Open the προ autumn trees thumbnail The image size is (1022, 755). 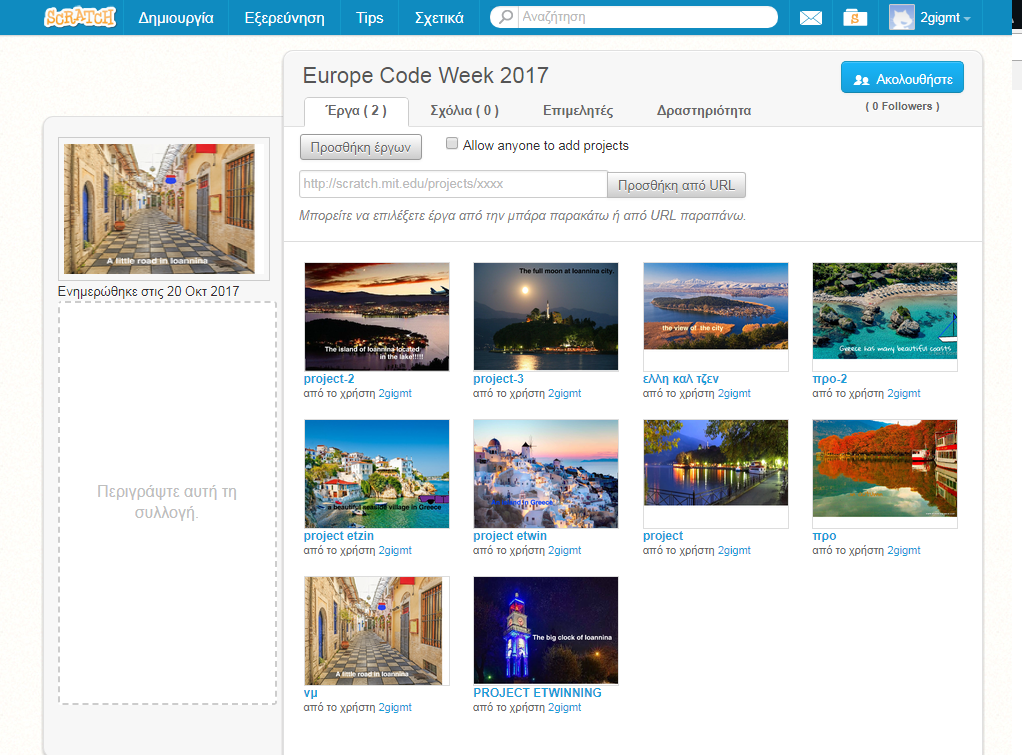coord(885,474)
